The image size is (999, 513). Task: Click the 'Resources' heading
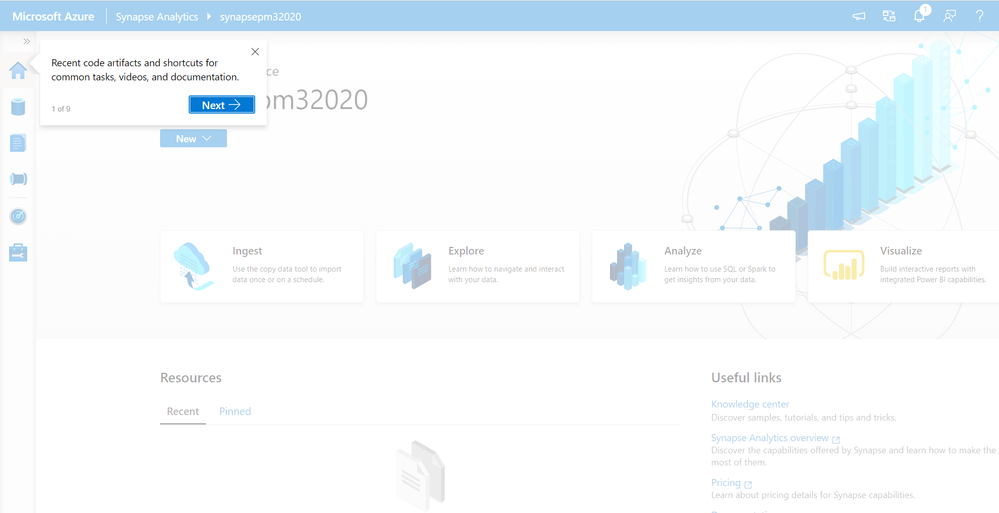pyautogui.click(x=191, y=378)
